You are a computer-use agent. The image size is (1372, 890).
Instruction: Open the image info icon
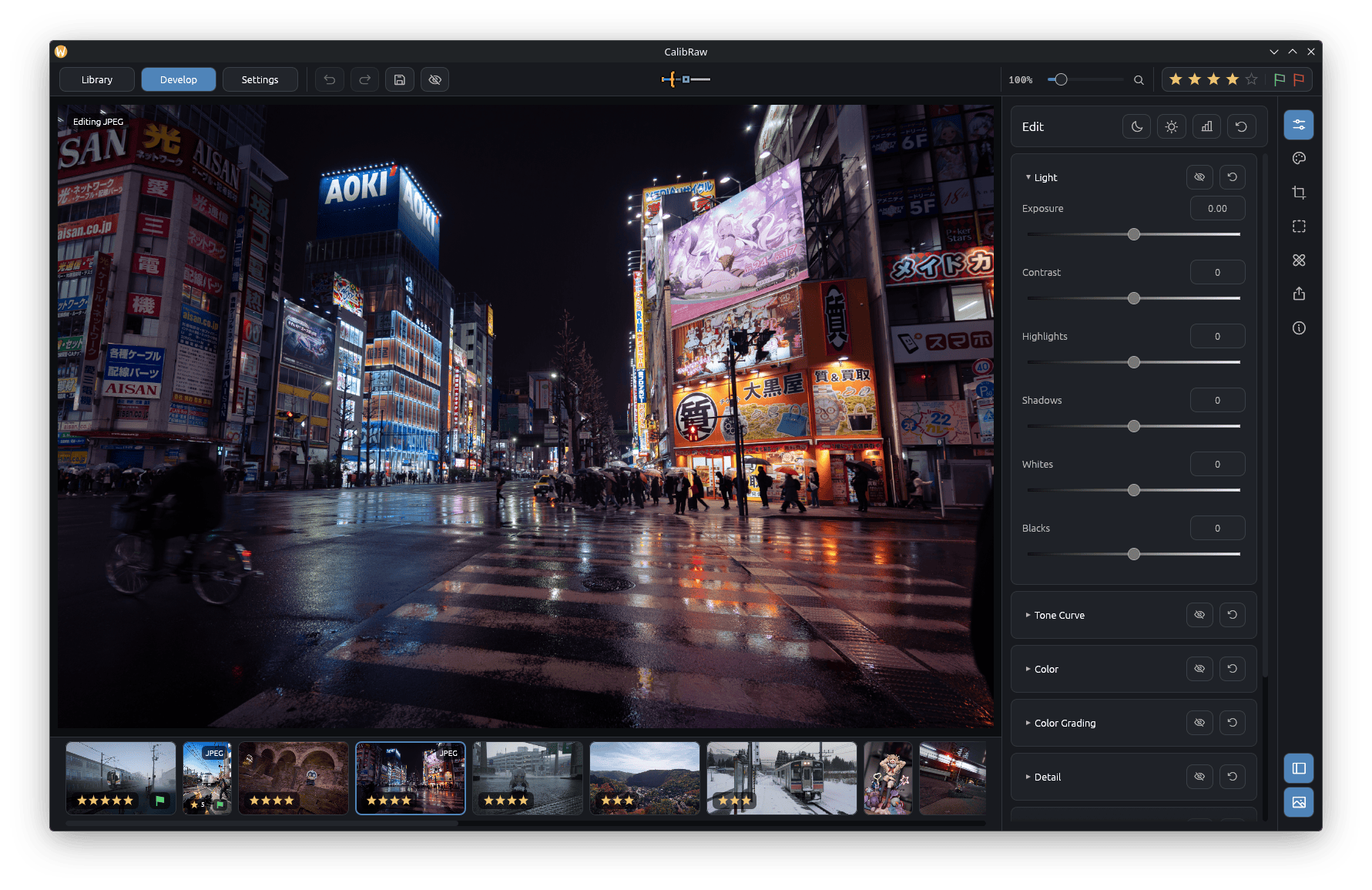pyautogui.click(x=1299, y=328)
